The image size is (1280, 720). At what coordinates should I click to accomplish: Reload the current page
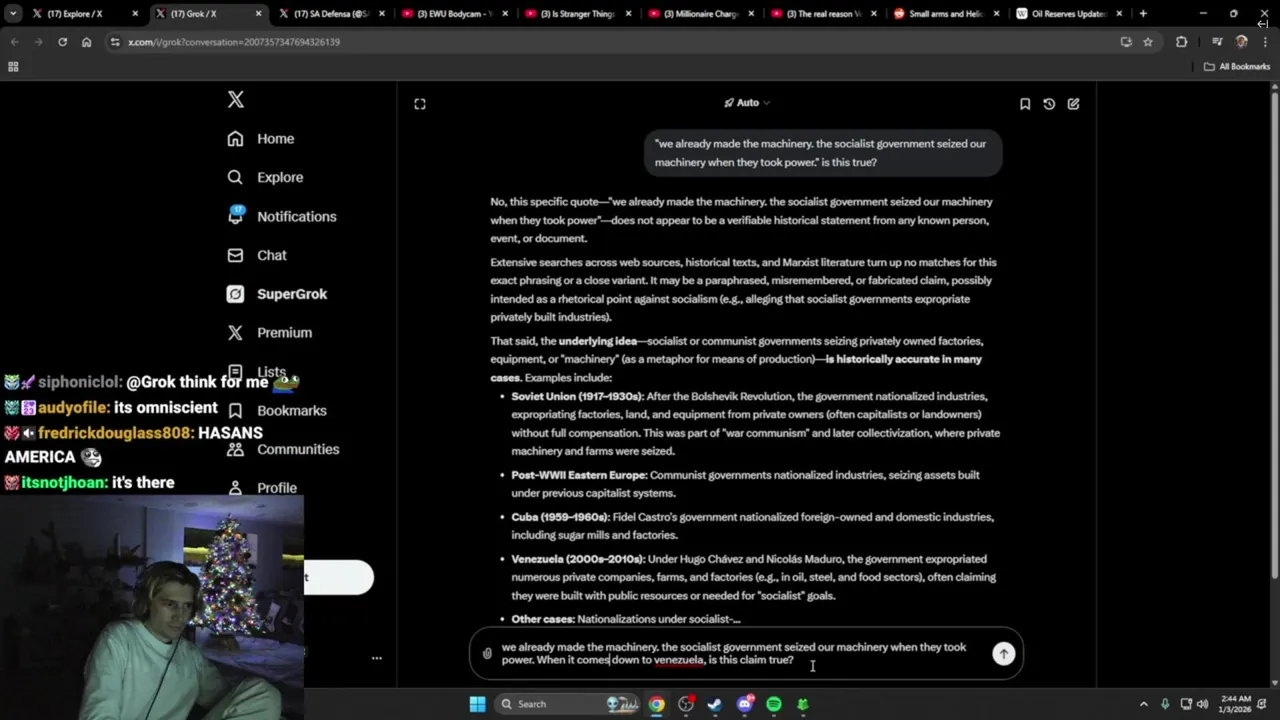point(62,42)
